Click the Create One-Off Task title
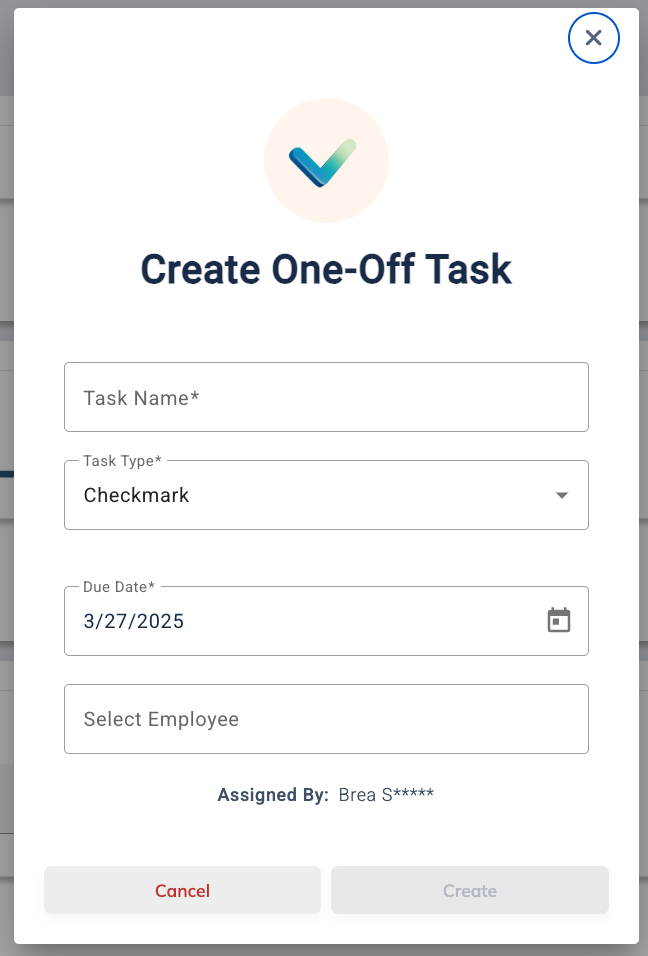This screenshot has width=648, height=956. point(326,269)
